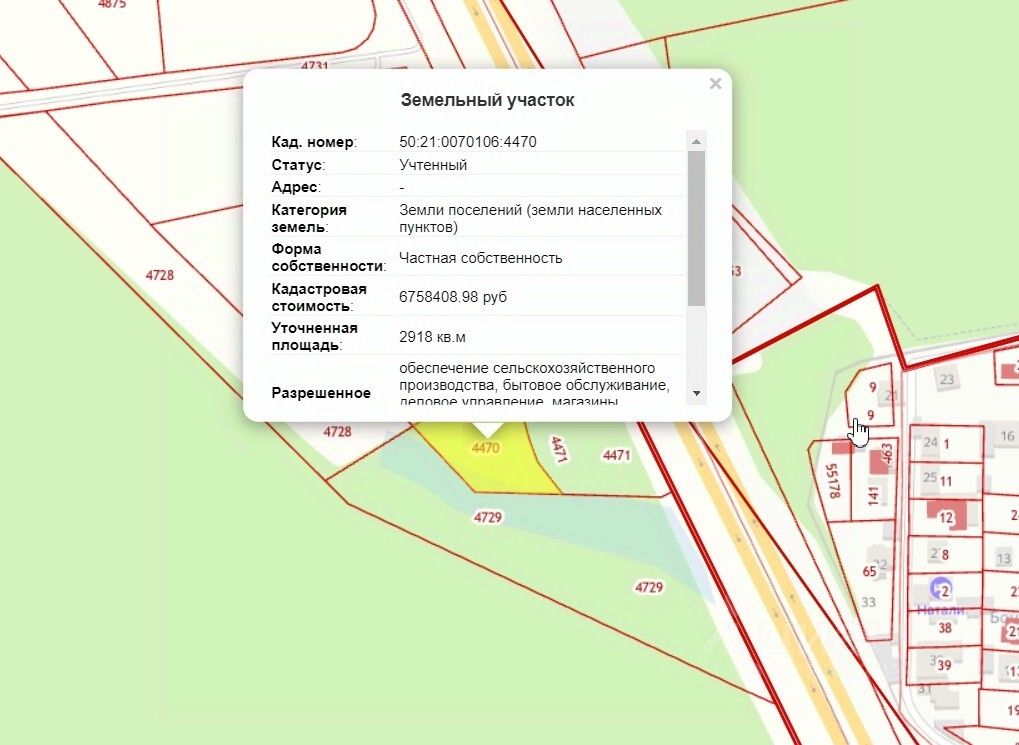Click the upper 4729 parcel label
Image resolution: width=1019 pixels, height=745 pixels.
pyautogui.click(x=487, y=517)
